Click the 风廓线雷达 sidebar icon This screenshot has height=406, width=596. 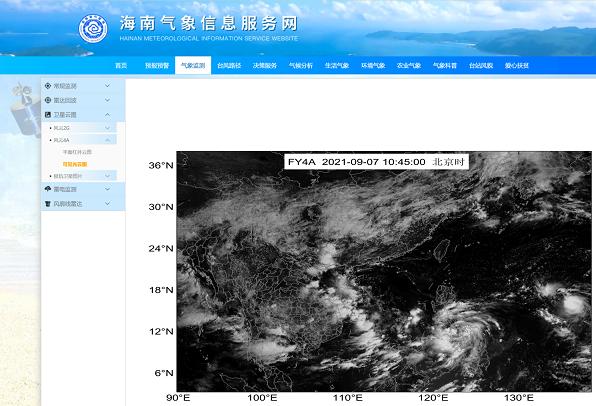click(48, 204)
